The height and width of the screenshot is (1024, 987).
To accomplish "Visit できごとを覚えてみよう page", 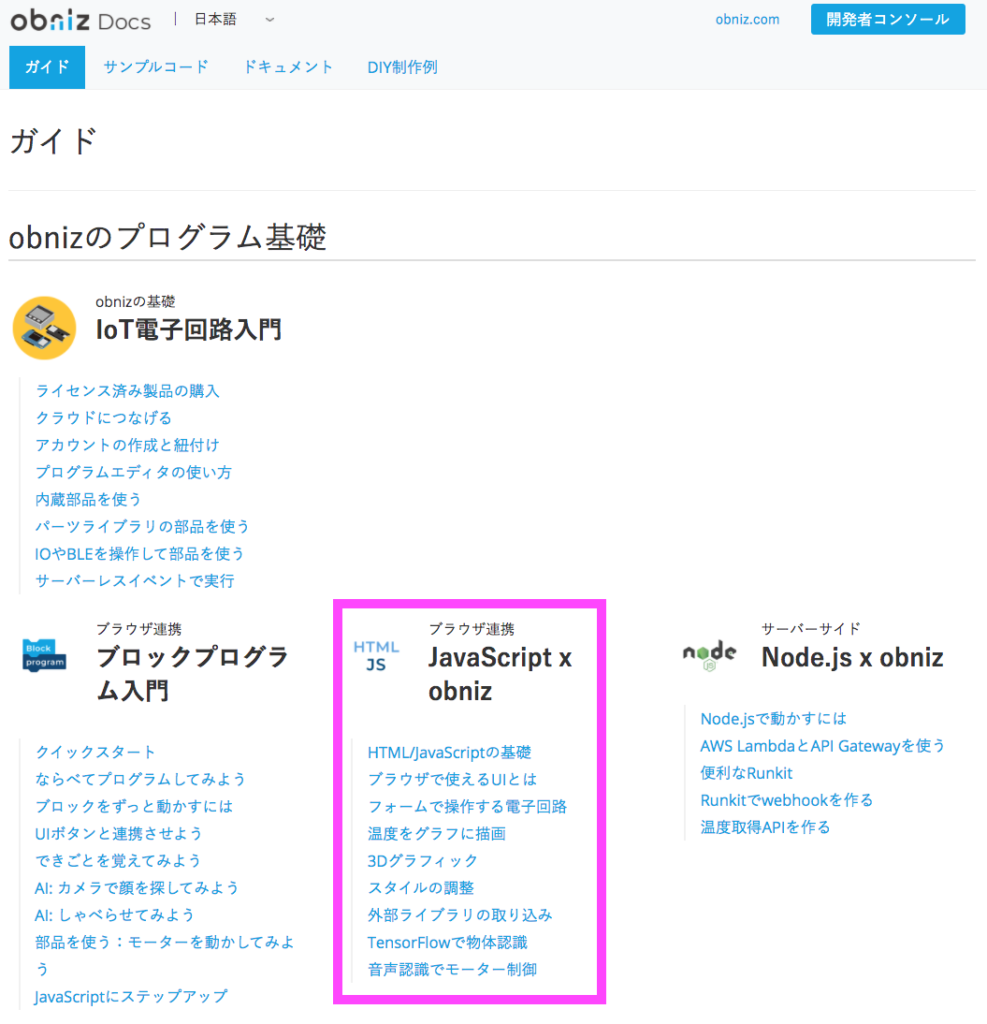I will coord(118,861).
